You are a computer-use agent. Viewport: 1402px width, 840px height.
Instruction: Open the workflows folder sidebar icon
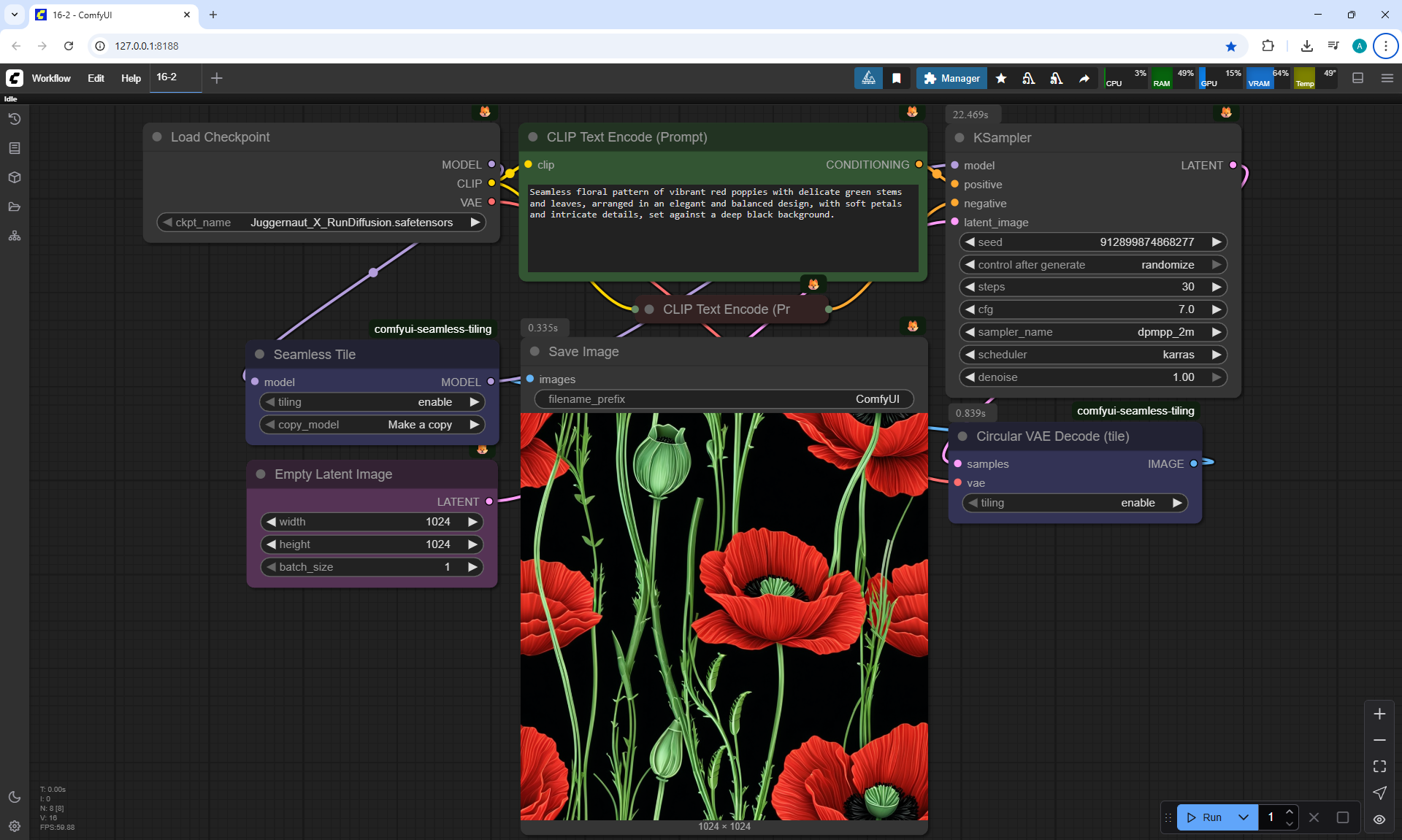click(15, 207)
